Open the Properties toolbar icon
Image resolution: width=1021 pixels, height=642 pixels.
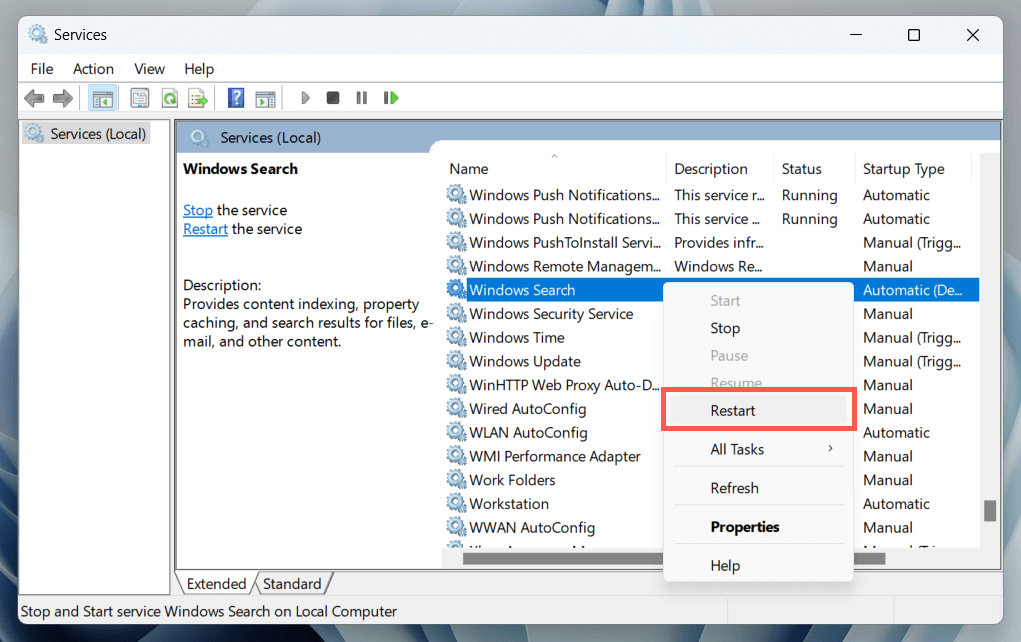[139, 98]
